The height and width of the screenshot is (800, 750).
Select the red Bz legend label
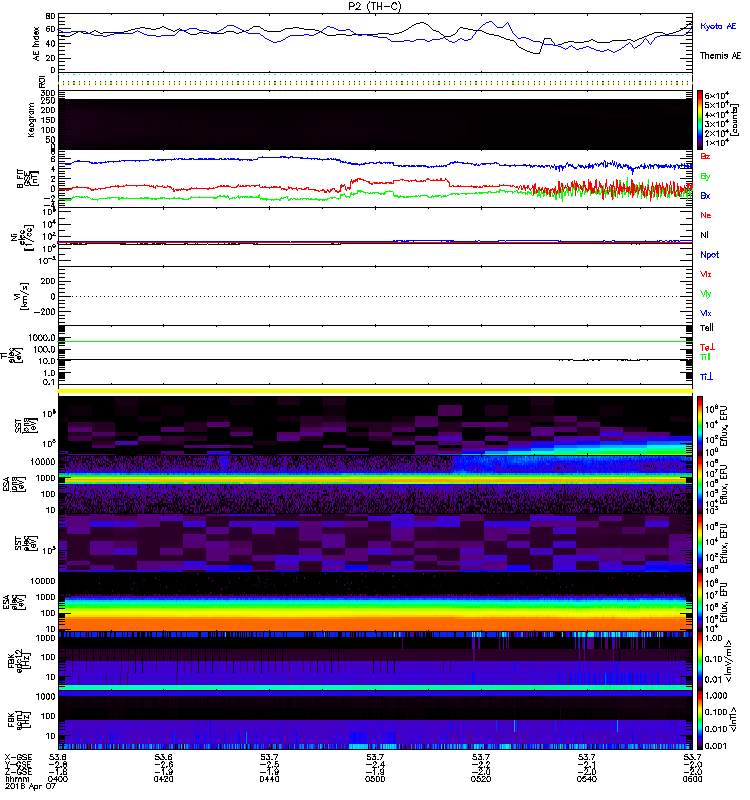[x=704, y=157]
